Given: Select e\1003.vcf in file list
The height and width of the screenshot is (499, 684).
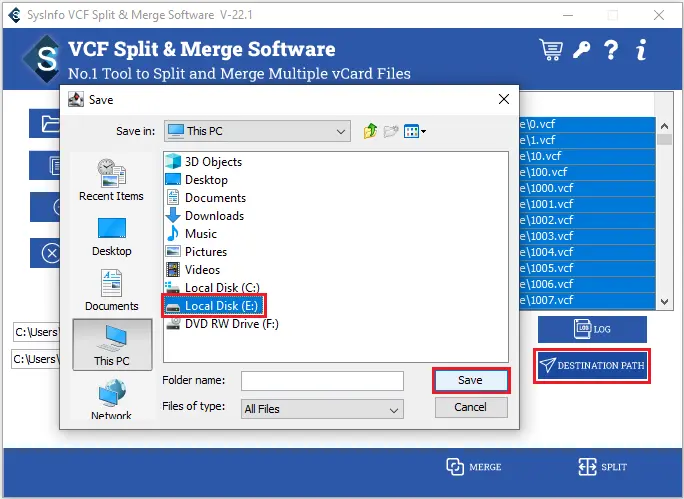Looking at the screenshot, I should [x=587, y=236].
